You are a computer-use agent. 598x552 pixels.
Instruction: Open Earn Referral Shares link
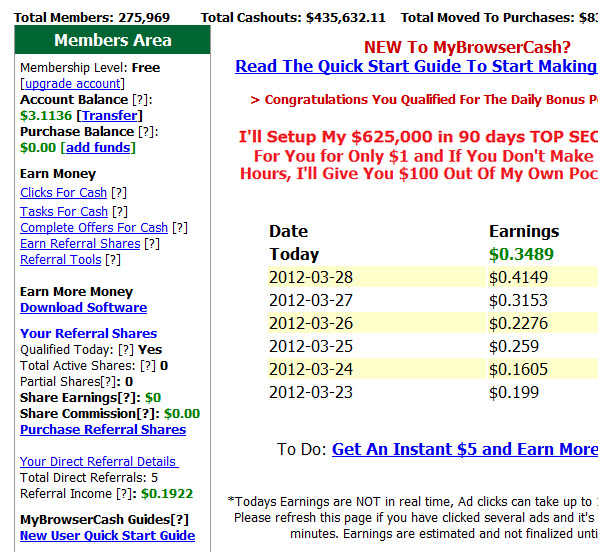point(80,243)
